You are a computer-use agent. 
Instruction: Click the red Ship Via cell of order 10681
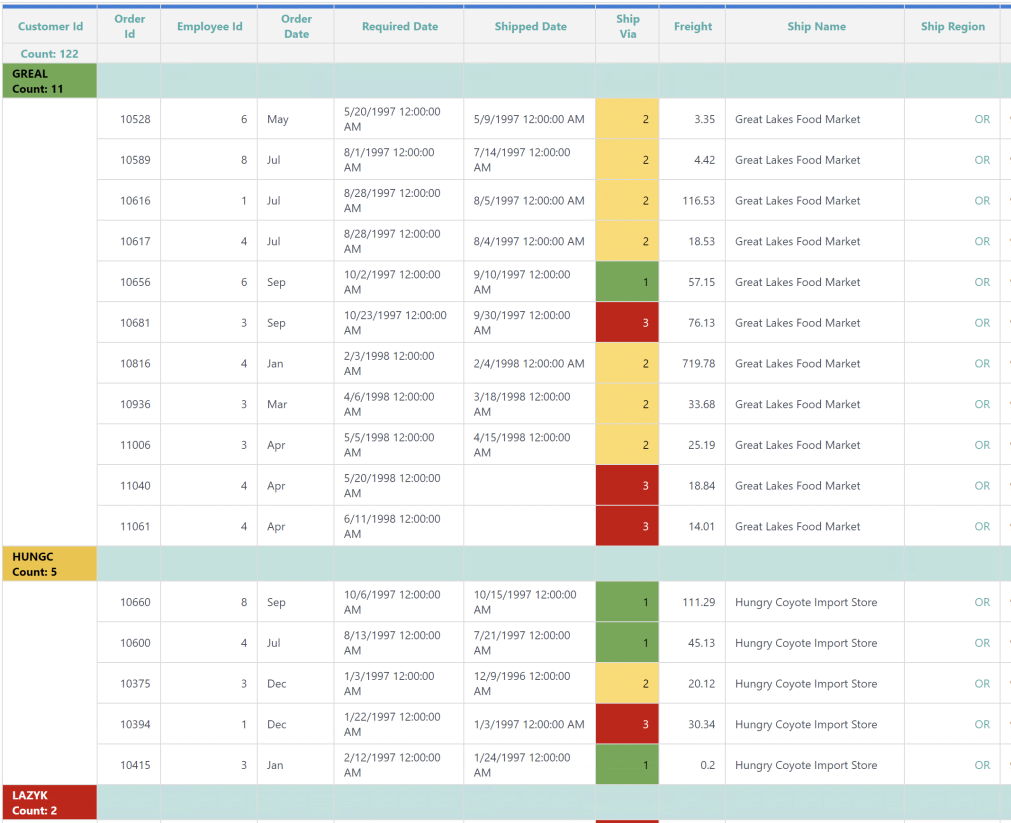click(627, 322)
